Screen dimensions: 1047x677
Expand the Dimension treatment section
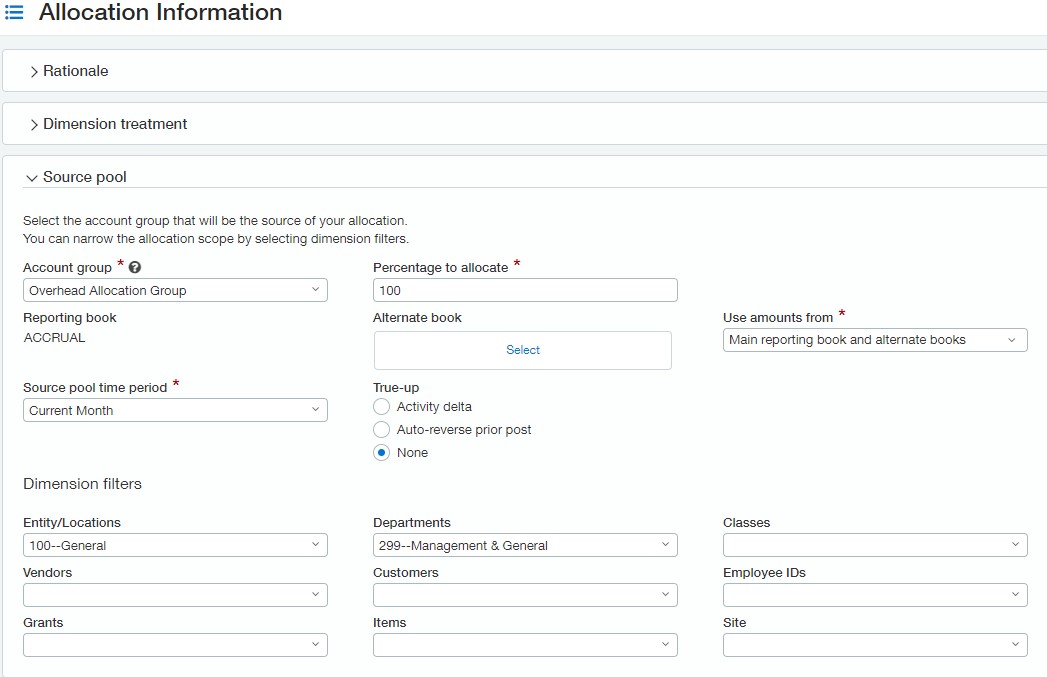click(114, 124)
